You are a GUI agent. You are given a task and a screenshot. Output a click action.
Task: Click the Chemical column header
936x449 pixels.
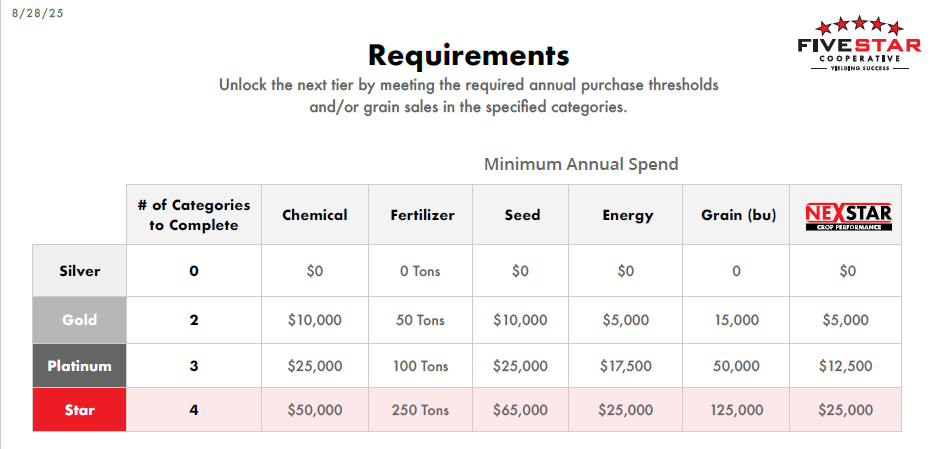point(315,214)
